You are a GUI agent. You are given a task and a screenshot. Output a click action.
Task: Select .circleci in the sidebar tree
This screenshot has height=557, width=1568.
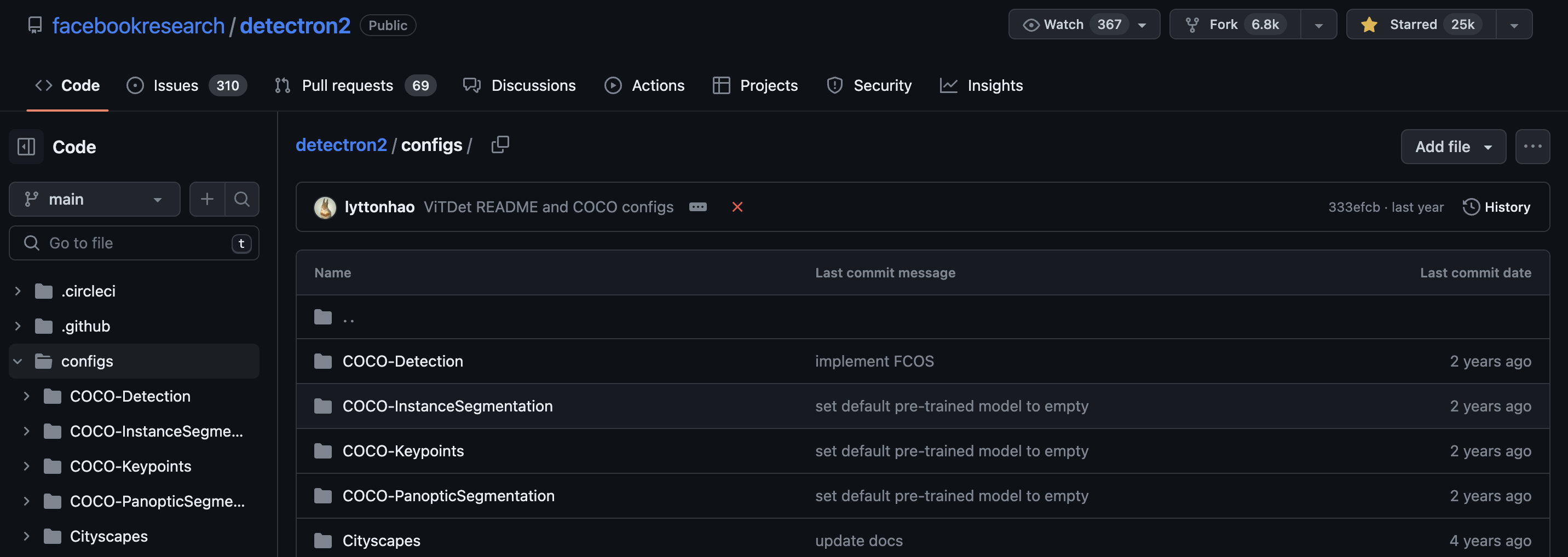tap(88, 291)
